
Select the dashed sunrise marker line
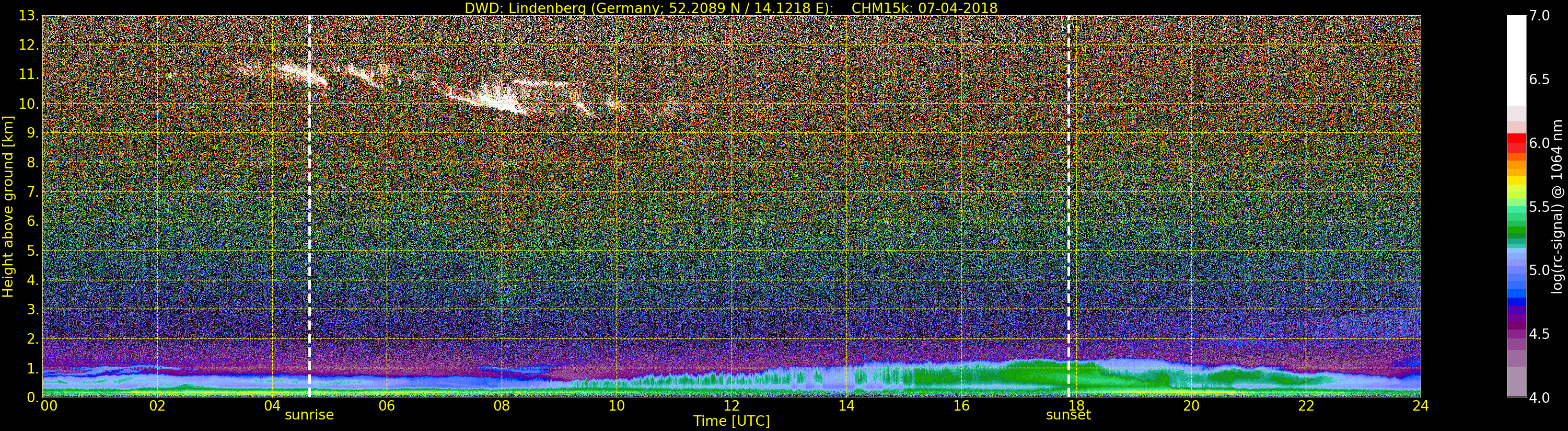309,206
